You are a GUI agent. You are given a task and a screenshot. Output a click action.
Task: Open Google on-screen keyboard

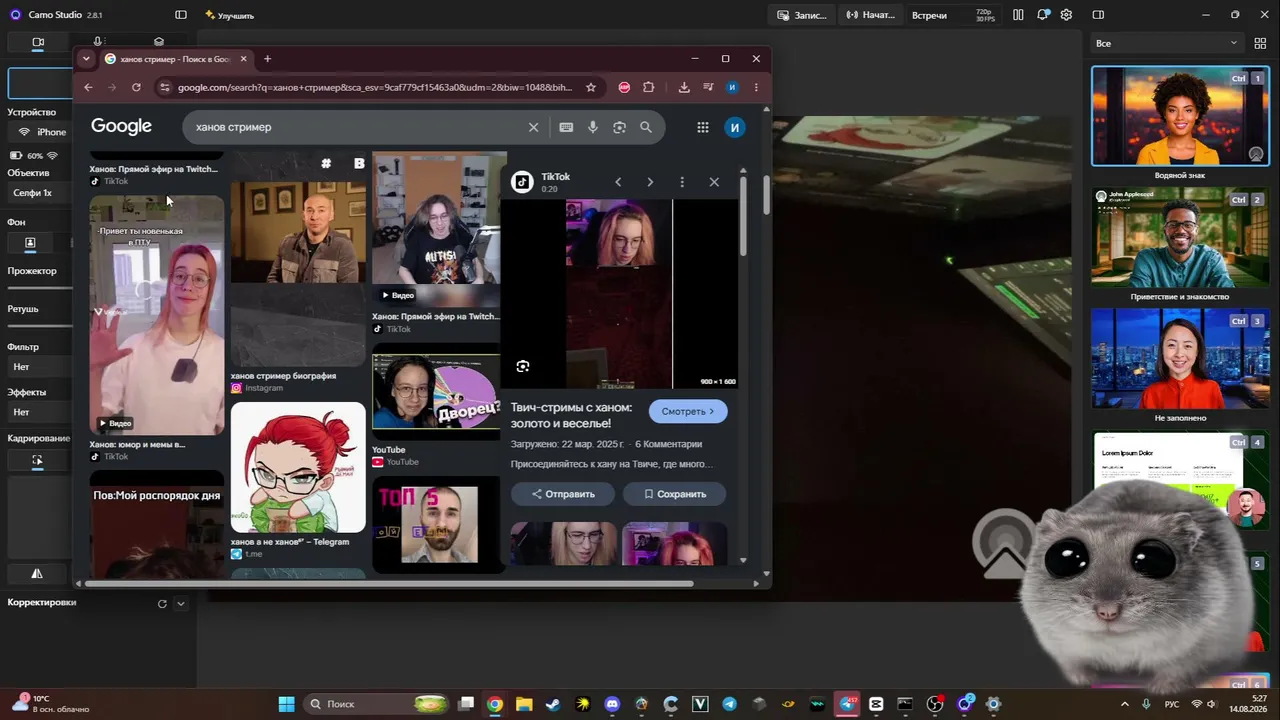(566, 127)
